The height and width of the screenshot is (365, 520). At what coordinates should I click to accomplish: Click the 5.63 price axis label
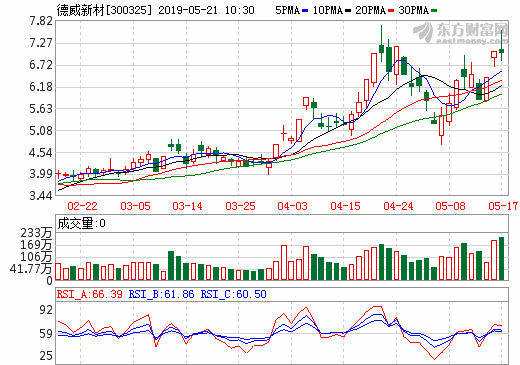pyautogui.click(x=41, y=109)
